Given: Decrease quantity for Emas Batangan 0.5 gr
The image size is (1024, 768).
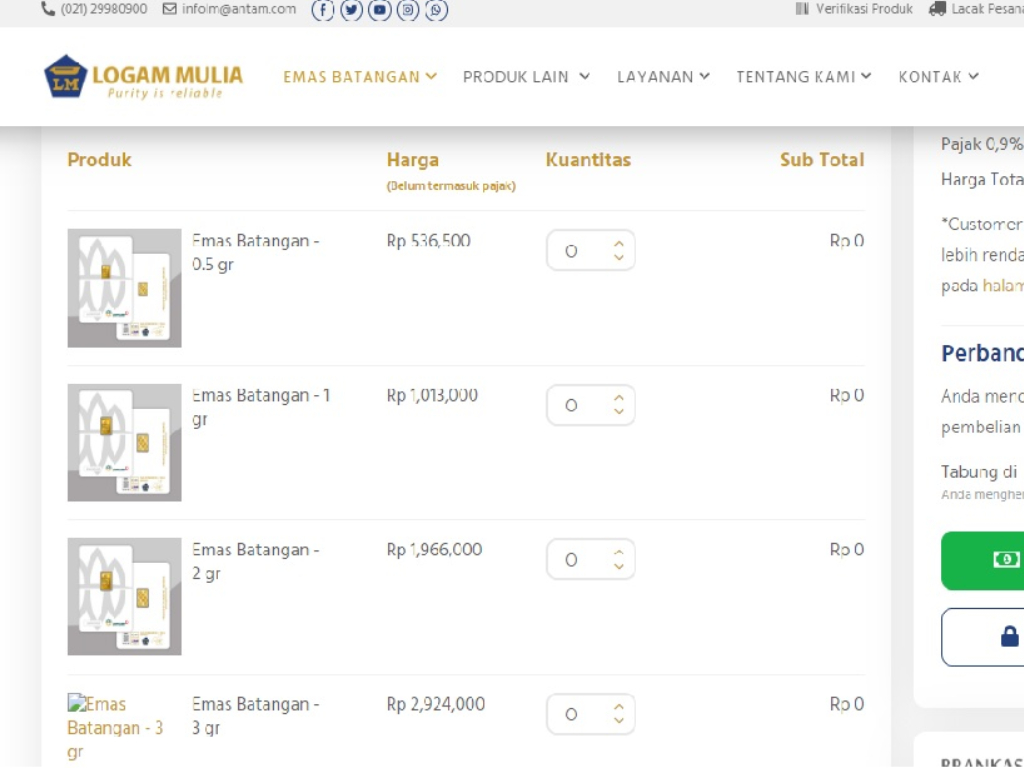Looking at the screenshot, I should tap(618, 257).
